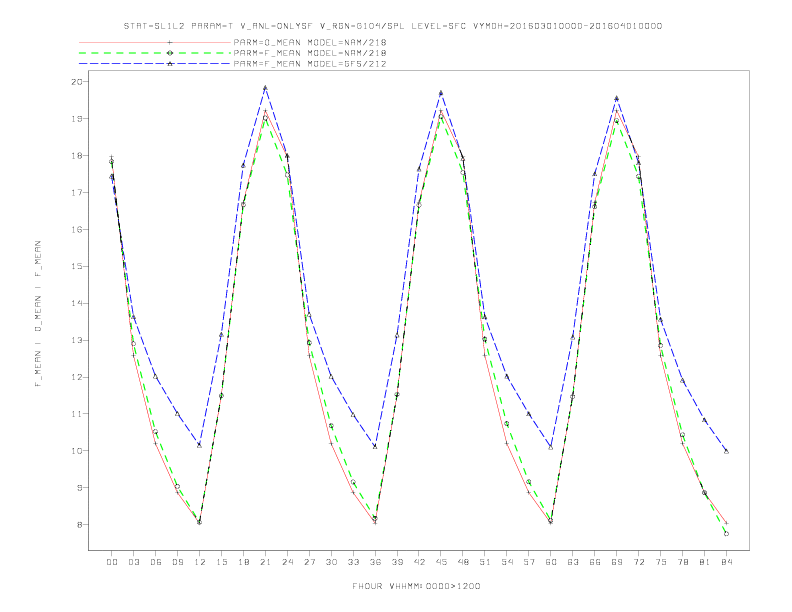792x612 pixels.
Task: Click forecast hour label 81 on x-axis
Action: coord(705,562)
